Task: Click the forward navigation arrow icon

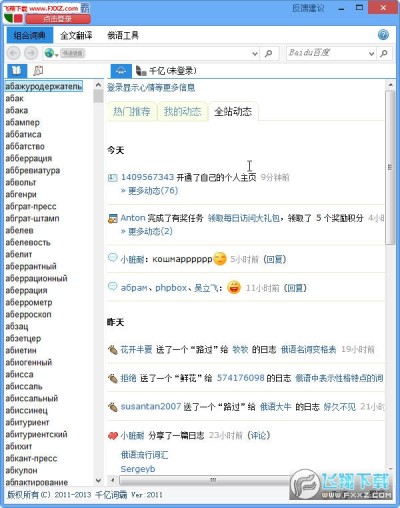Action: [x=31, y=53]
